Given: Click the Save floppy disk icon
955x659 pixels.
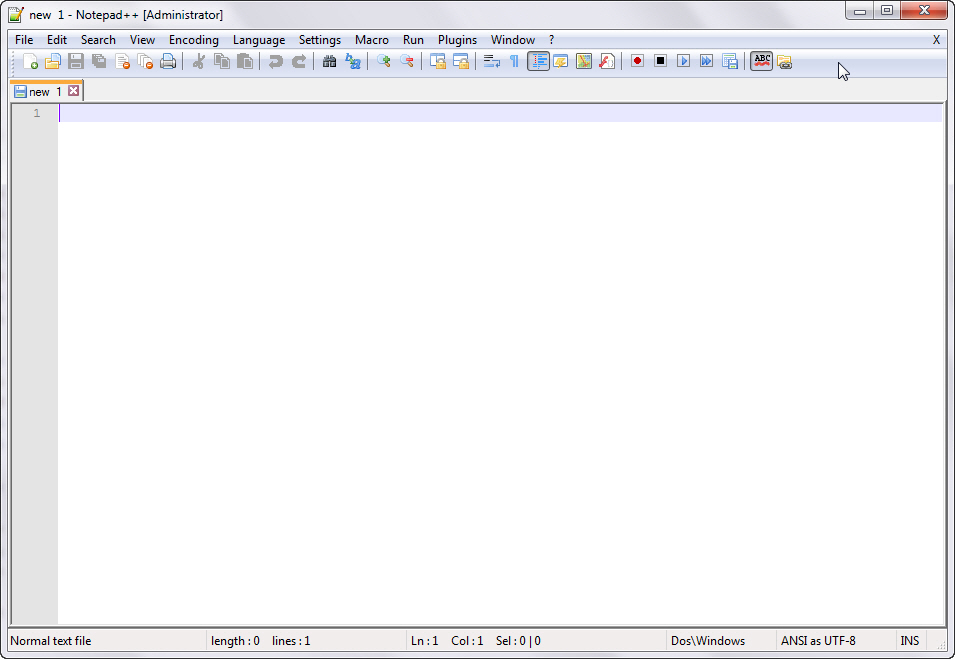Looking at the screenshot, I should pyautogui.click(x=76, y=62).
